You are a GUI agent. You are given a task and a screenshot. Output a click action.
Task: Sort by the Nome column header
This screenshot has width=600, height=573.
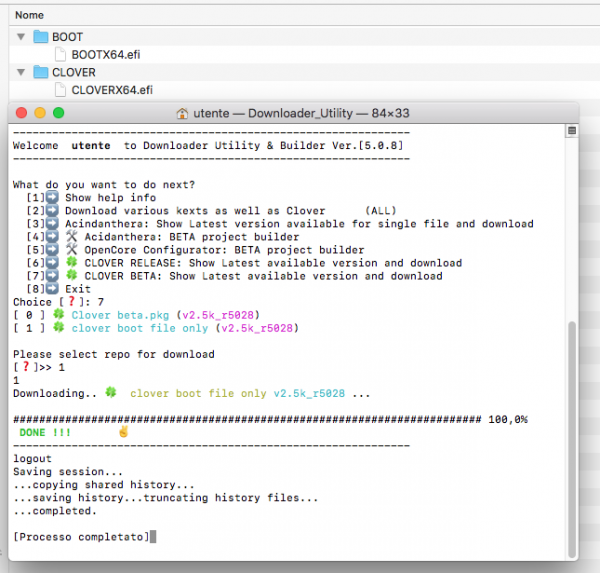point(29,15)
